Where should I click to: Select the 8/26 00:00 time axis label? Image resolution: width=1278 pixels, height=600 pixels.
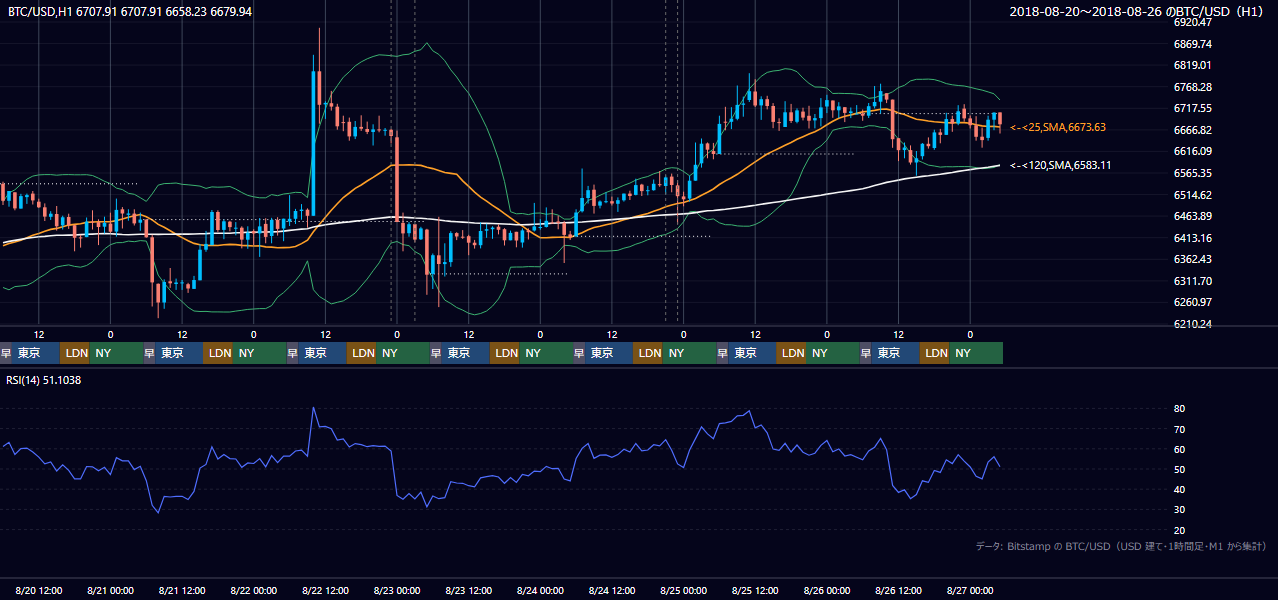click(x=827, y=591)
